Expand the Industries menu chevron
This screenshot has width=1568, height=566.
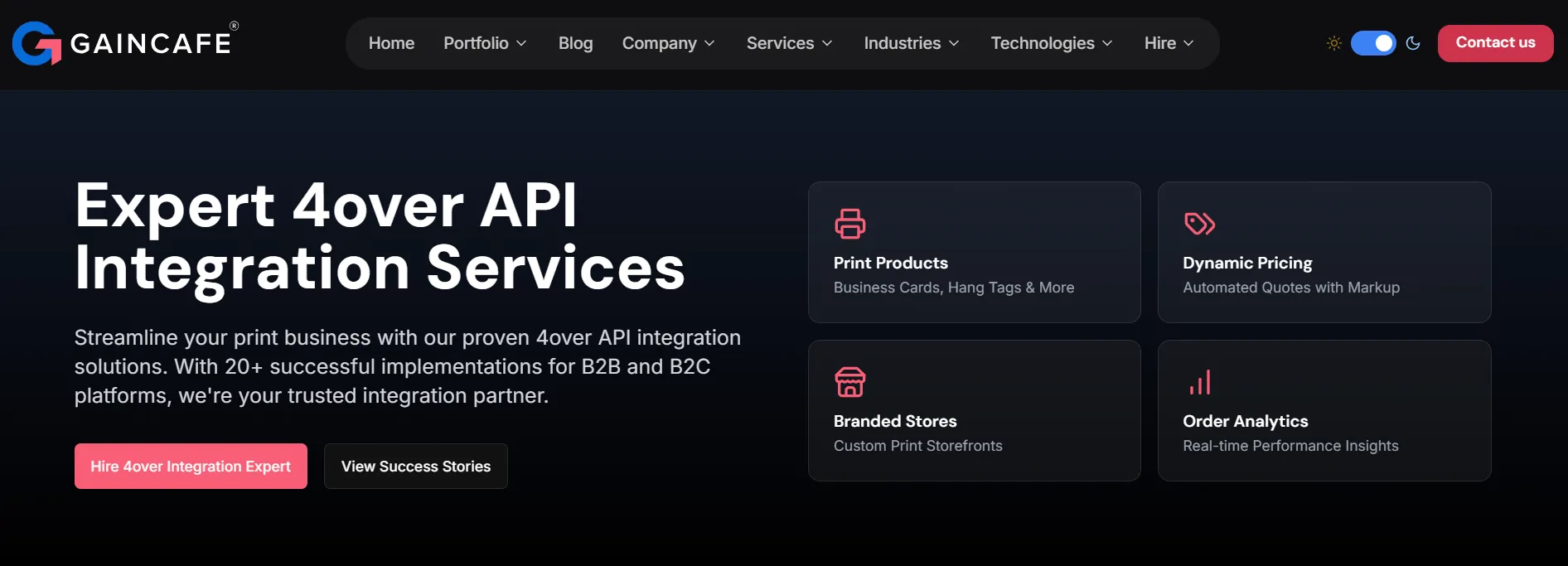coord(954,43)
